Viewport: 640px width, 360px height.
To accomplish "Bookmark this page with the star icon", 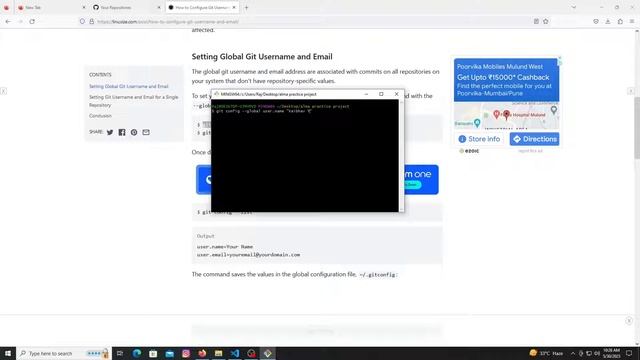I will click(546, 21).
